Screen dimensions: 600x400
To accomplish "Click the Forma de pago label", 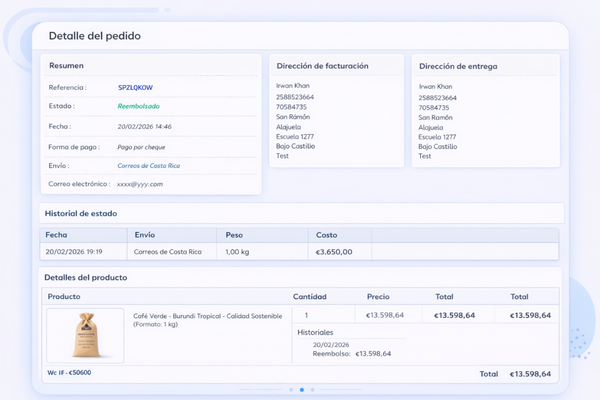I will [74, 147].
